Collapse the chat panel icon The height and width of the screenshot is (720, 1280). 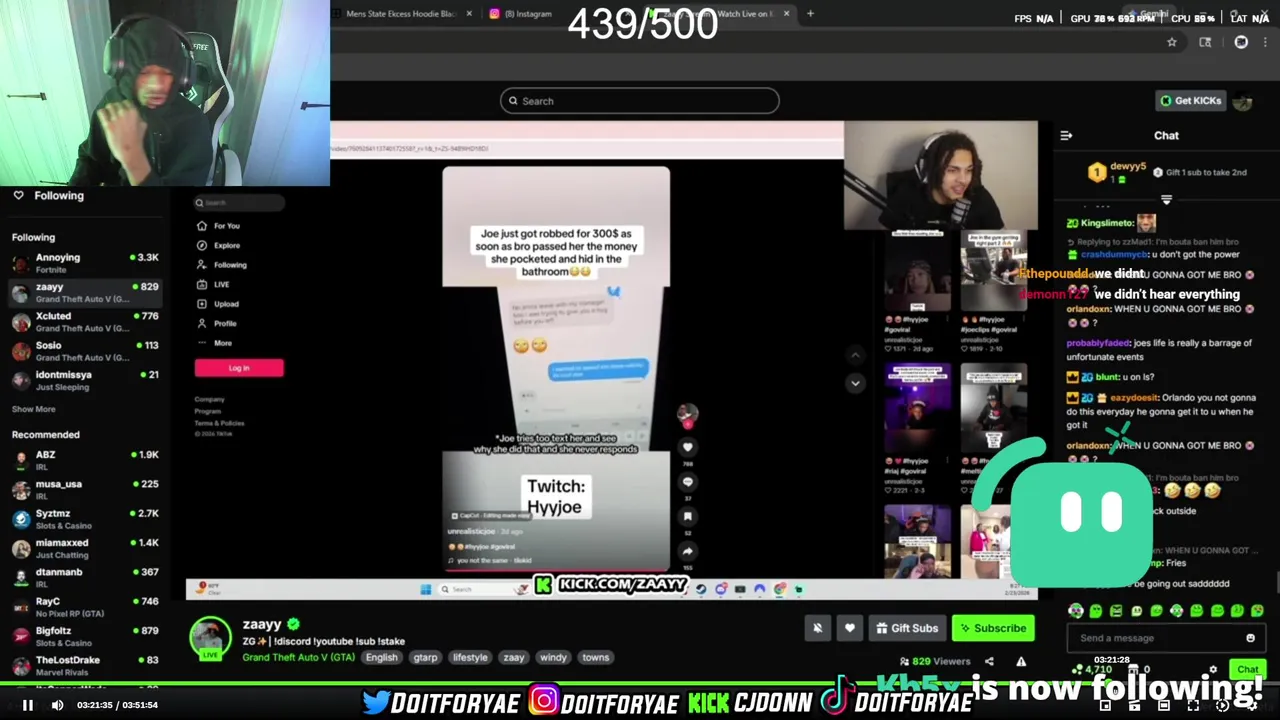tap(1066, 135)
